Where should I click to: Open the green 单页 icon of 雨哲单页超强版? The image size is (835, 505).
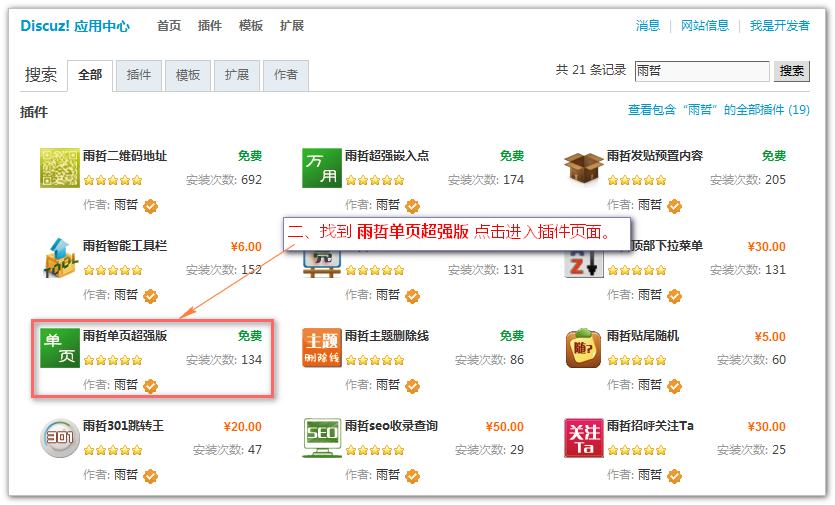pos(60,348)
